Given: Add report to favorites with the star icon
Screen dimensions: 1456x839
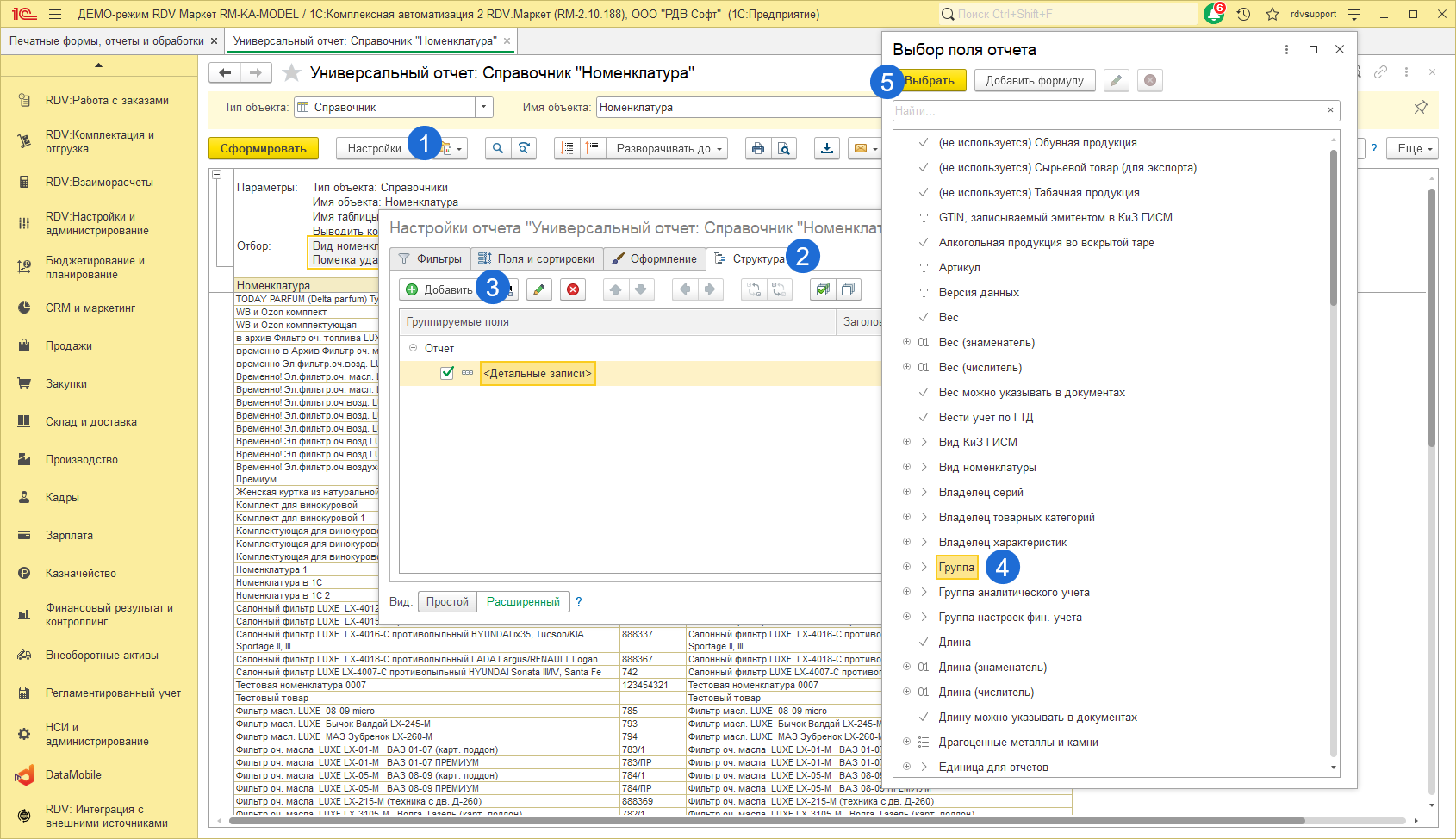Looking at the screenshot, I should 292,73.
